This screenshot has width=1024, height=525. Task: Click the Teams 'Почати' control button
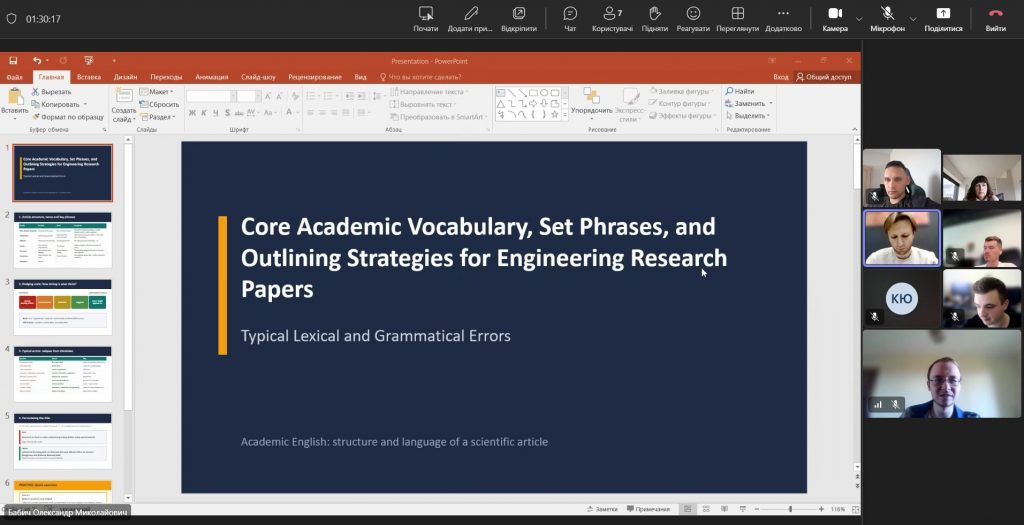pos(426,19)
